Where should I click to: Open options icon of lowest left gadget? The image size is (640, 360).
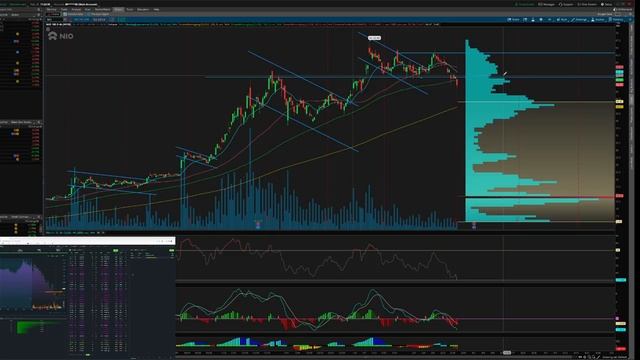[39, 217]
